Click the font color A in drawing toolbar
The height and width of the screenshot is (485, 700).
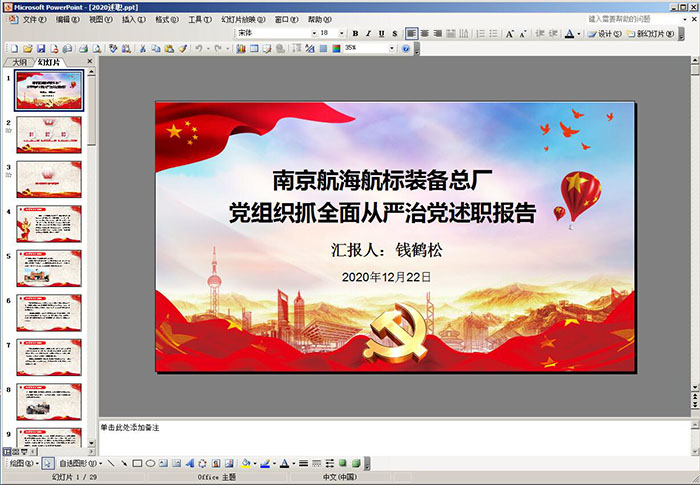click(x=284, y=464)
